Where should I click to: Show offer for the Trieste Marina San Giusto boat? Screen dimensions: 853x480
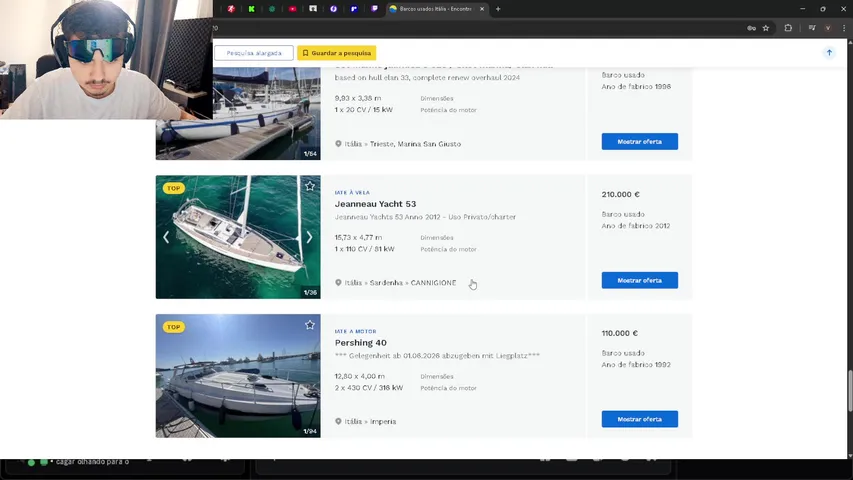click(640, 141)
